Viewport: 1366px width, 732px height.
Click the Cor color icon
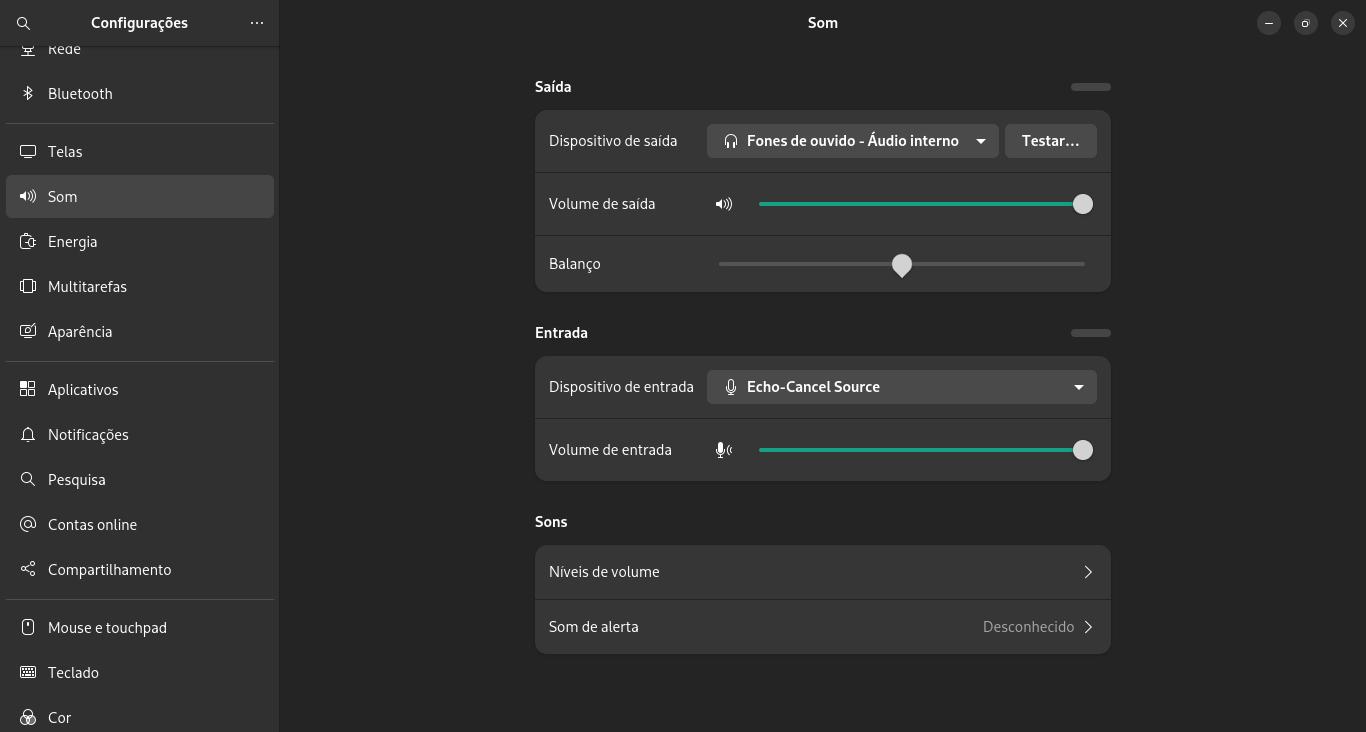(x=28, y=718)
